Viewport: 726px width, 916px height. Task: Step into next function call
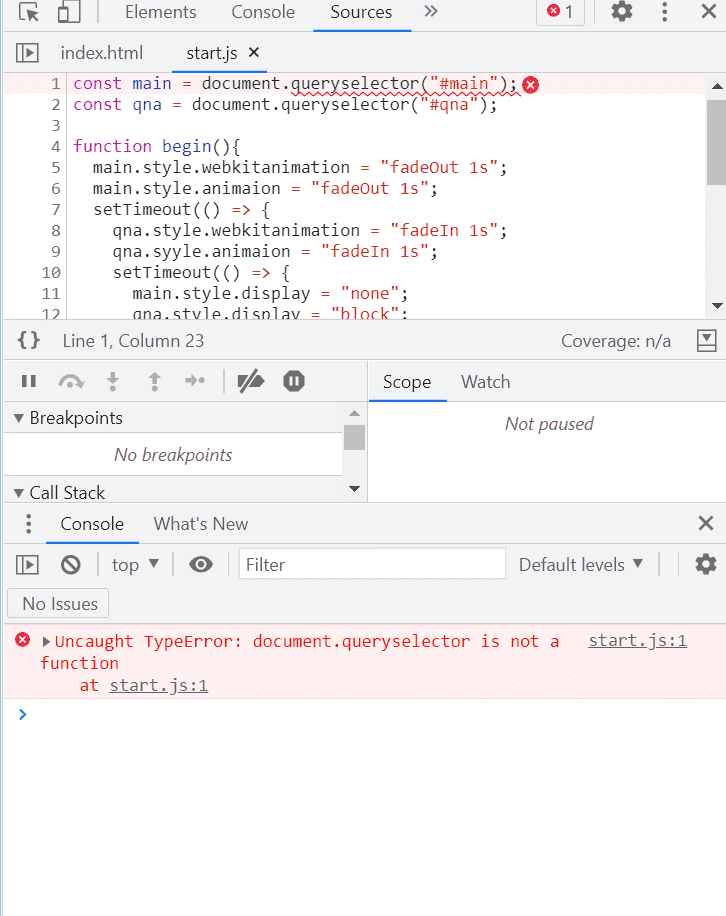tap(113, 381)
